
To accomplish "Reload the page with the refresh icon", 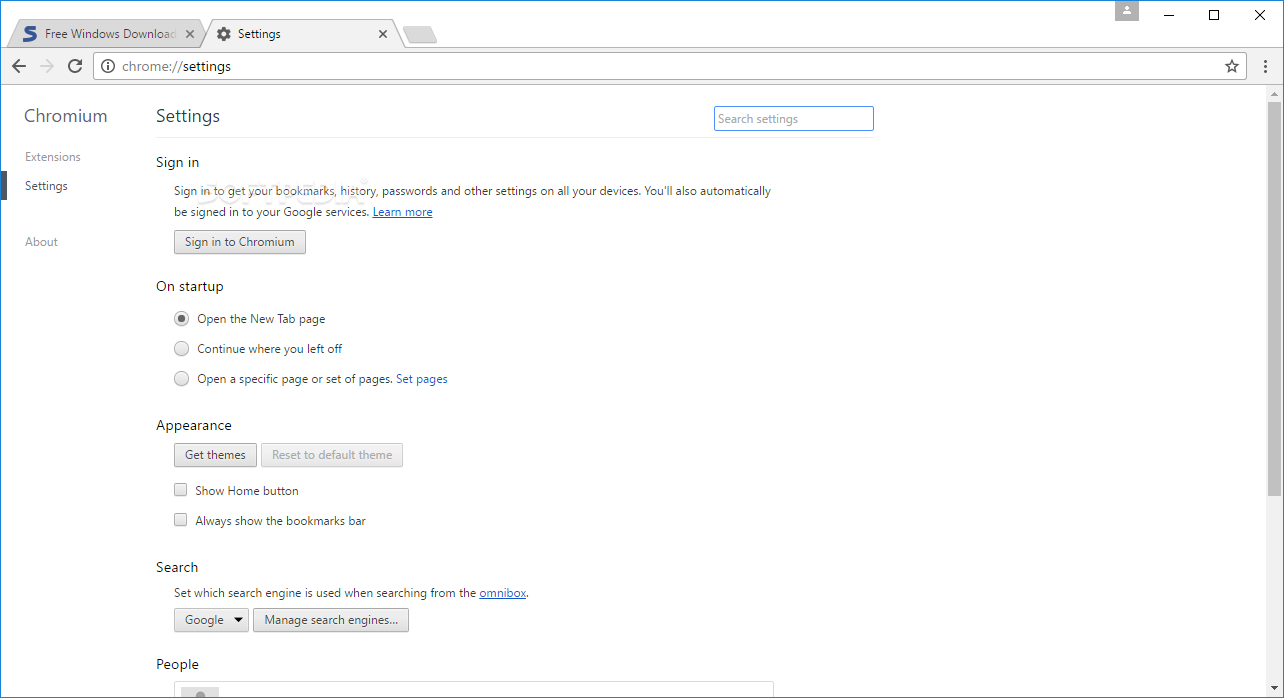I will 75,66.
